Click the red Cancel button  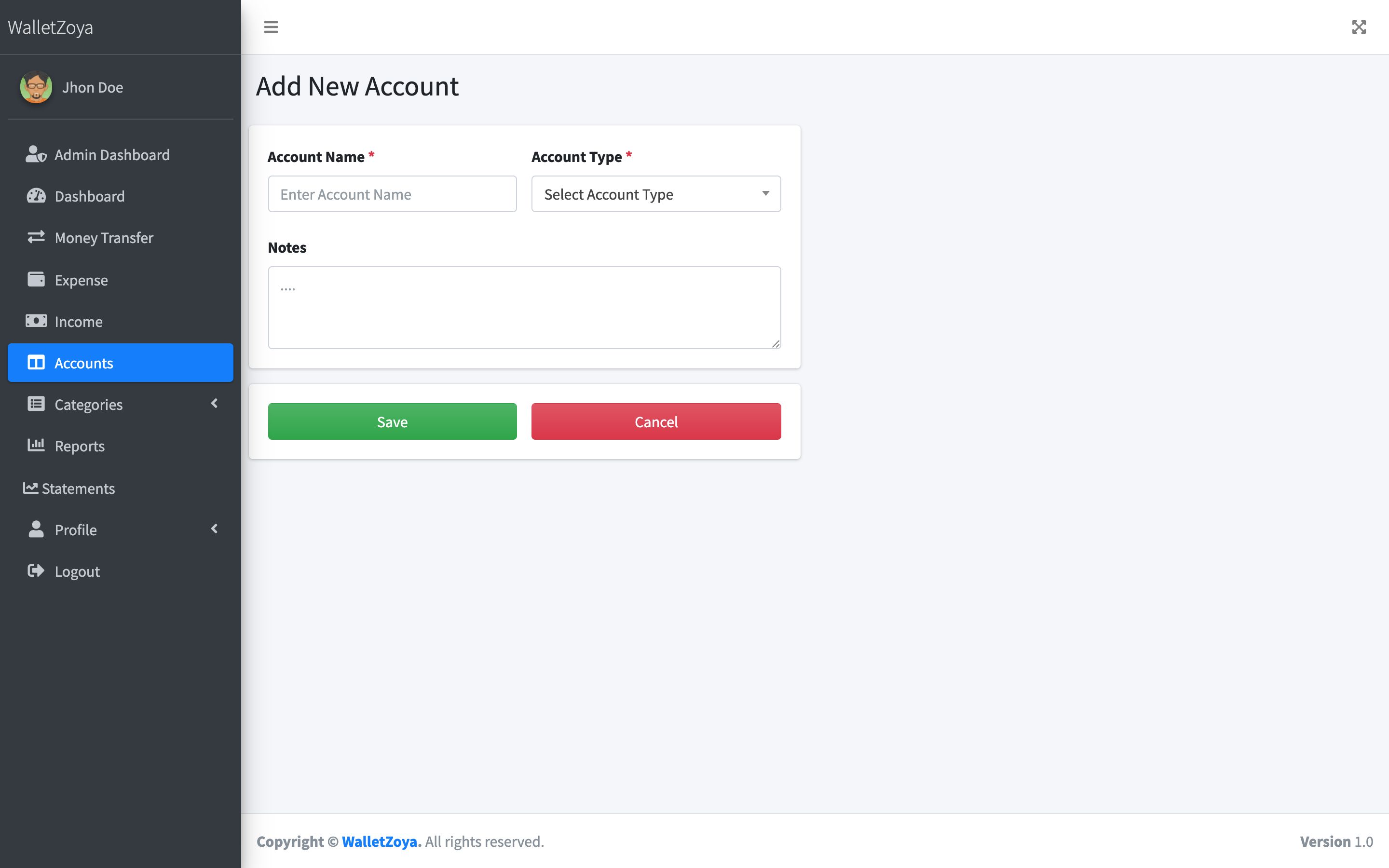pos(656,421)
